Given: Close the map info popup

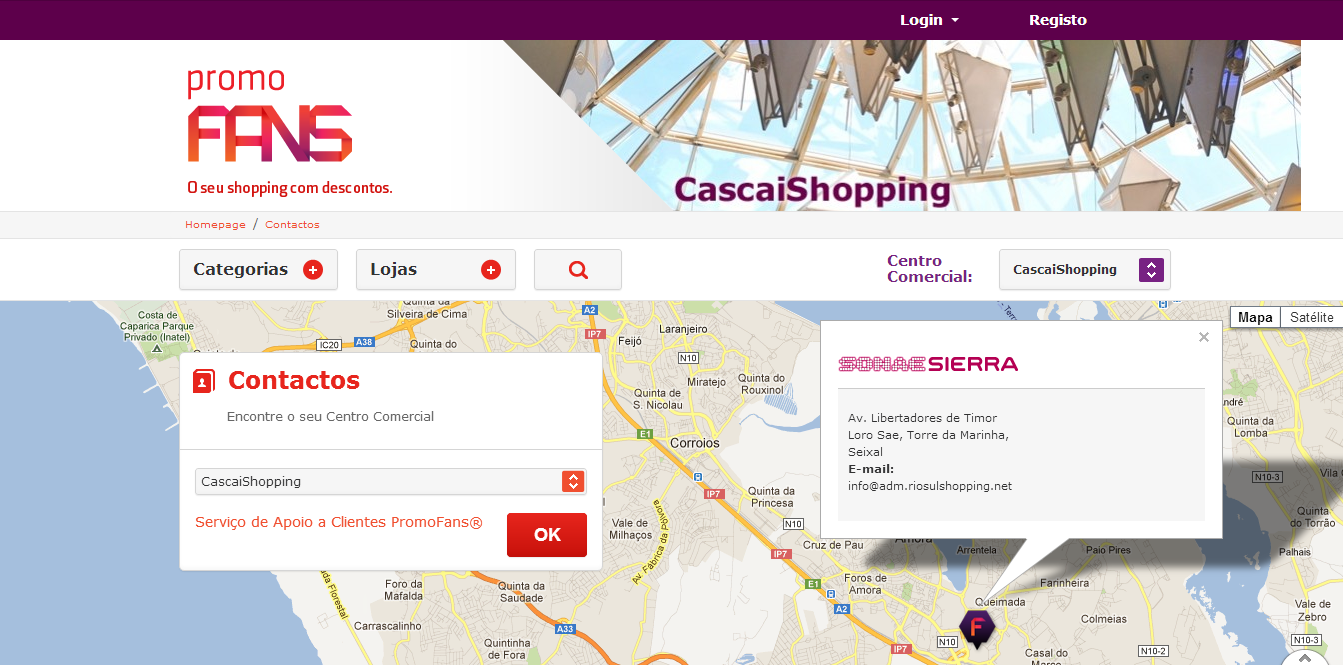Looking at the screenshot, I should [1204, 337].
